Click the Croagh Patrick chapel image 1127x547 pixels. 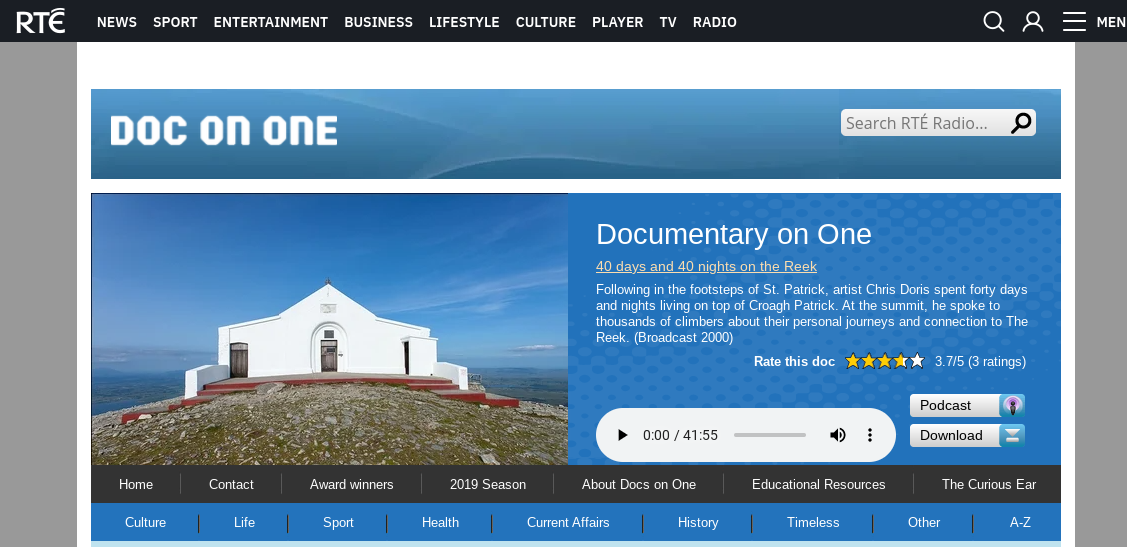point(329,329)
